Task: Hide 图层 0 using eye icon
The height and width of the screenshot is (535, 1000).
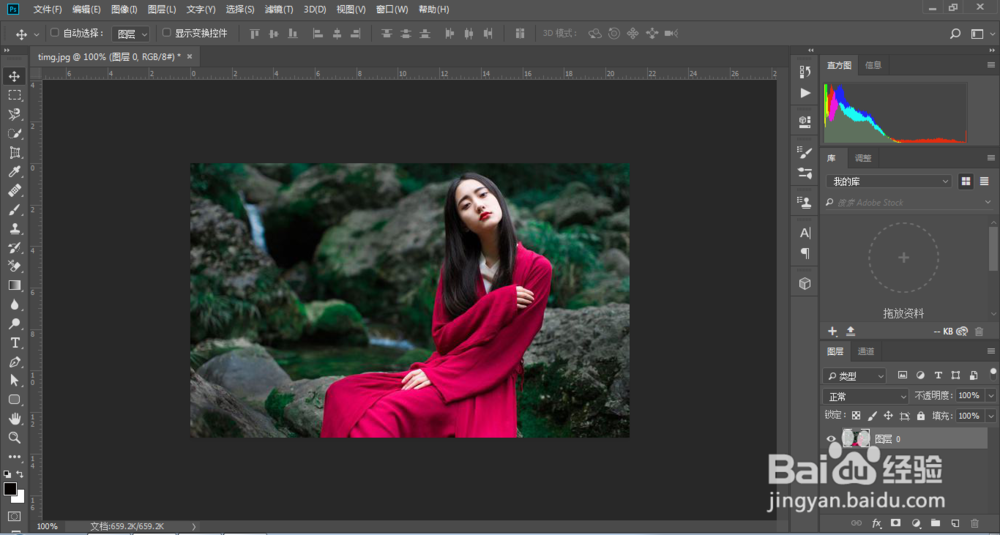Action: (831, 439)
